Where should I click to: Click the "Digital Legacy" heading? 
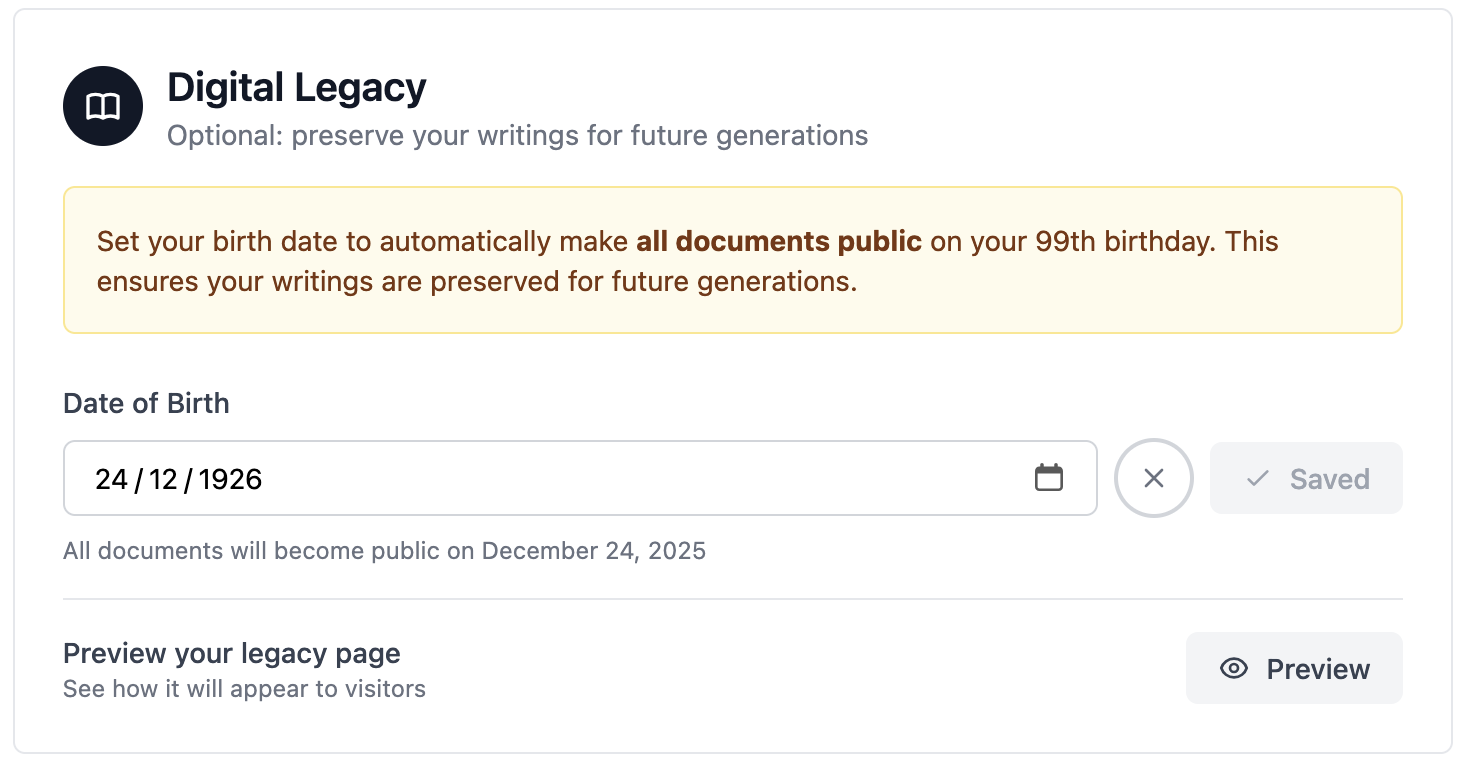point(296,87)
